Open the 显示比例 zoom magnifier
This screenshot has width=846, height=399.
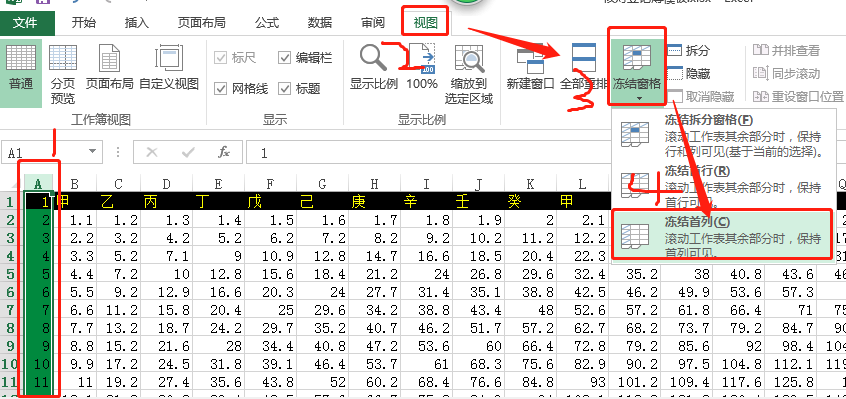point(373,67)
